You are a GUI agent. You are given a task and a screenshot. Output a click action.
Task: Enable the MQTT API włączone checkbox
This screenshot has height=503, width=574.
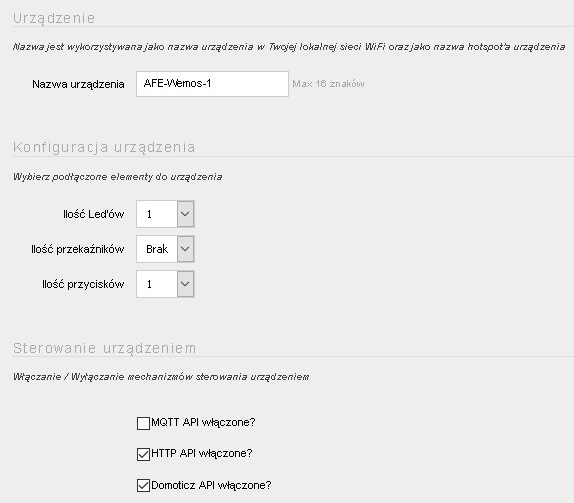coord(143,423)
